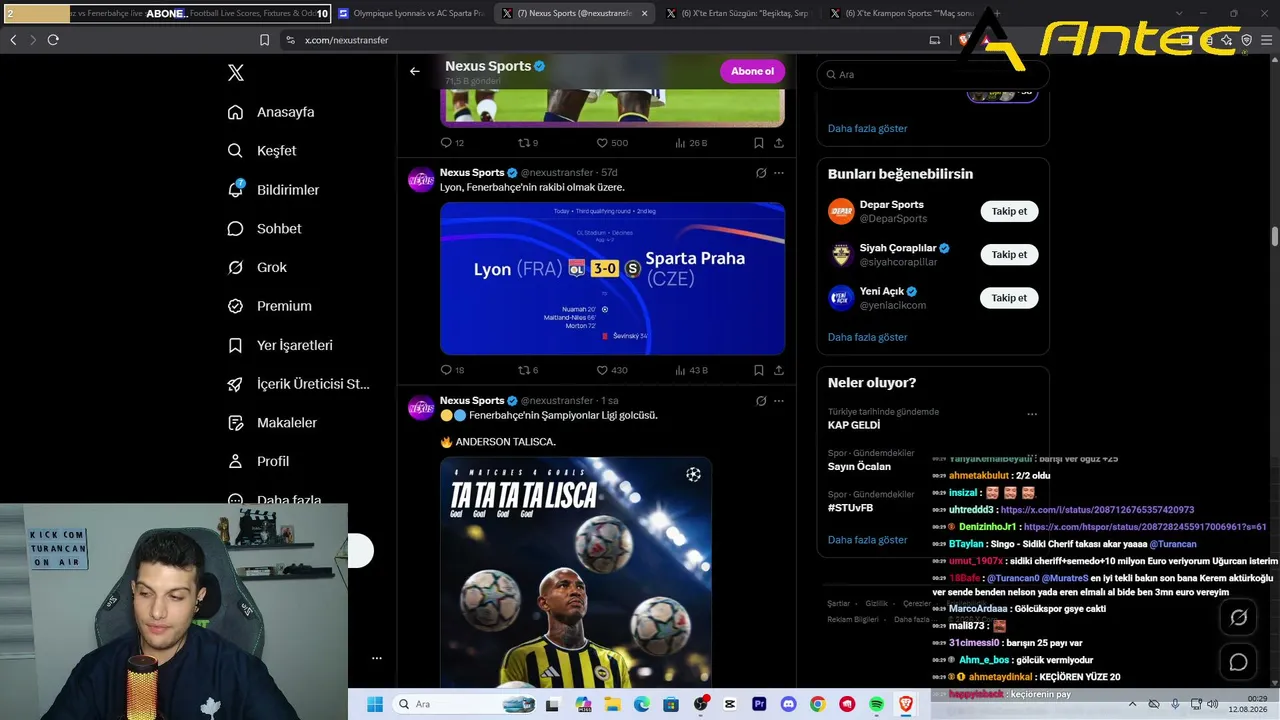Open Grok actions on the Talisca post

click(x=761, y=401)
